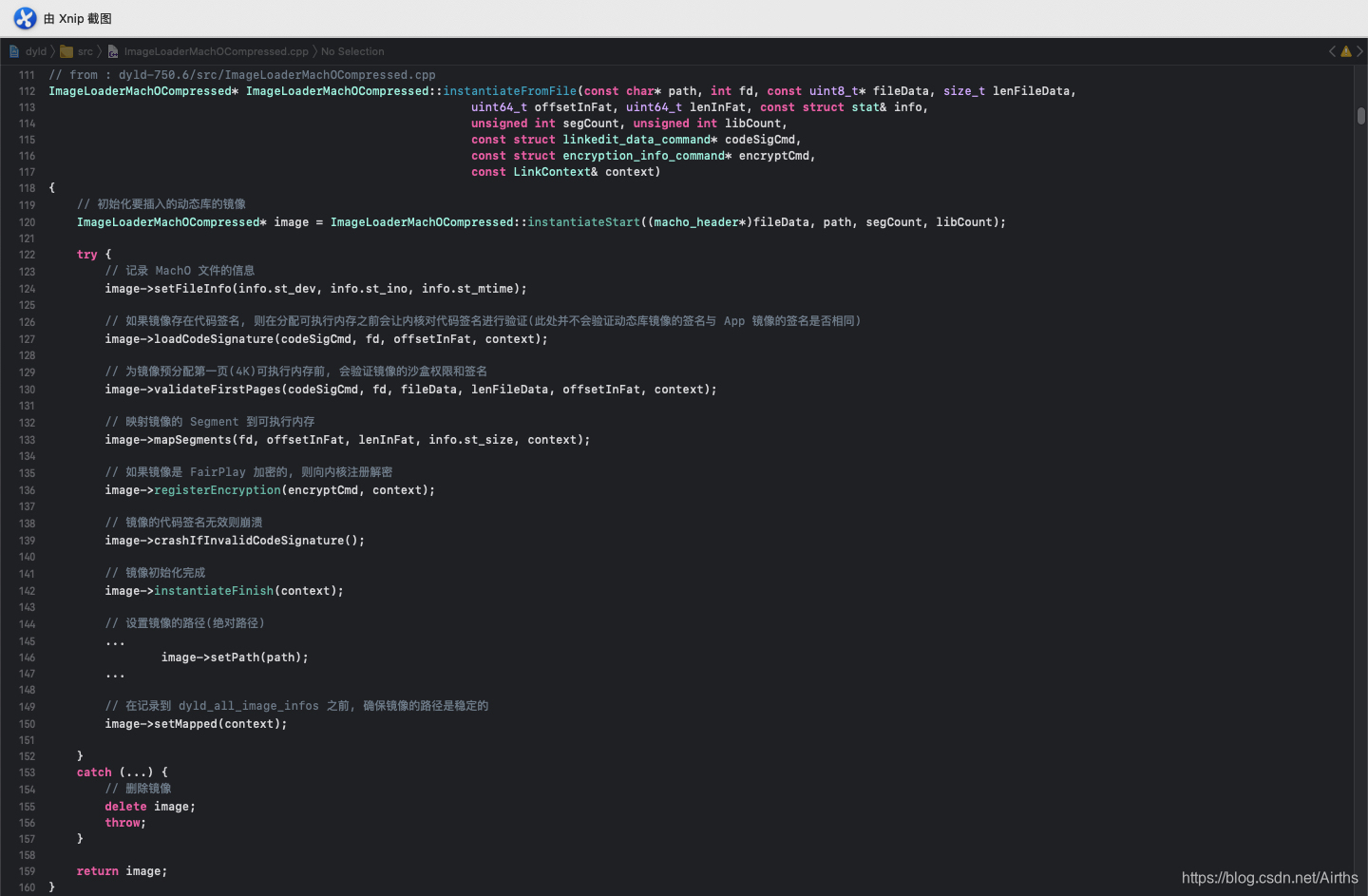Click line number 160 in gutter
The image size is (1368, 896).
27,887
